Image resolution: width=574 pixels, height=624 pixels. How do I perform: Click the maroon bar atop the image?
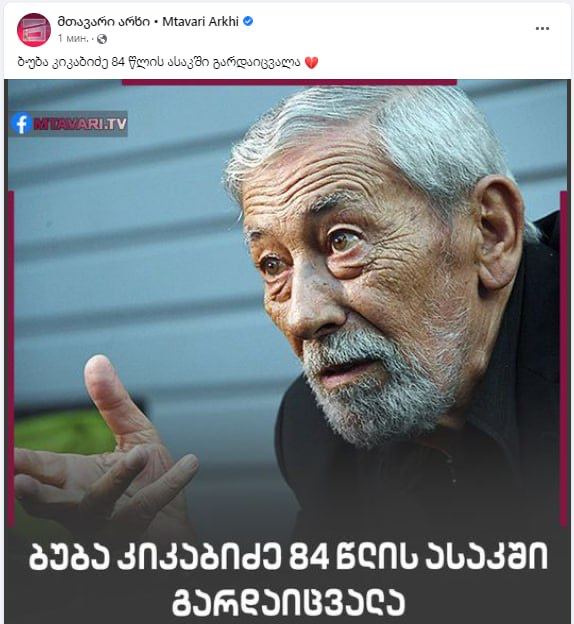click(x=289, y=82)
